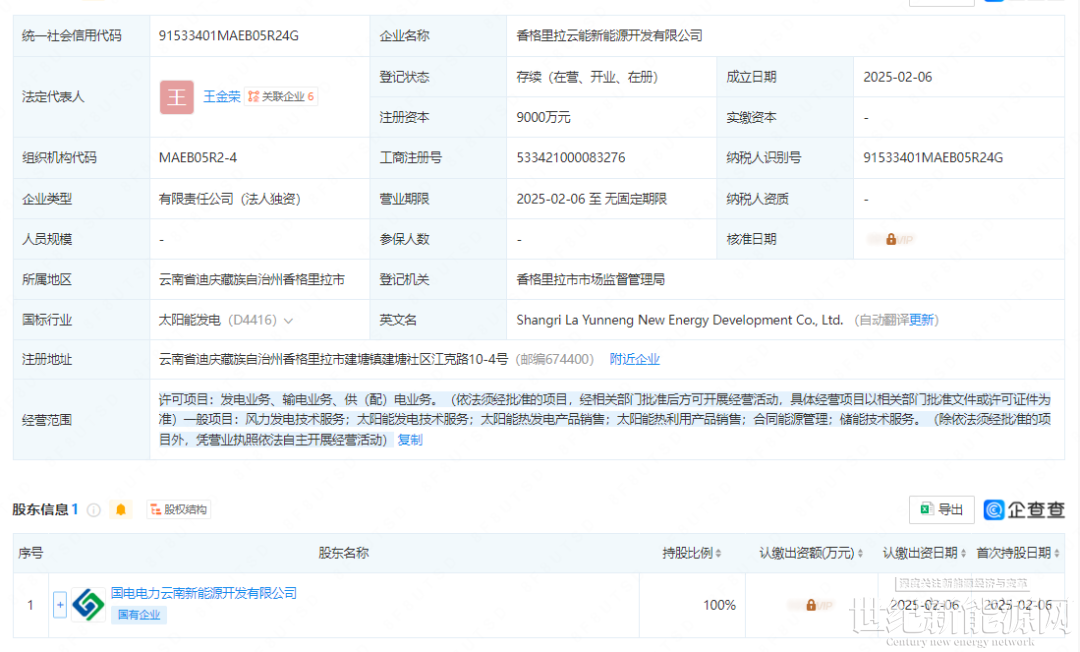
Task: Sort by 持股比例 column arrows
Action: click(718, 554)
